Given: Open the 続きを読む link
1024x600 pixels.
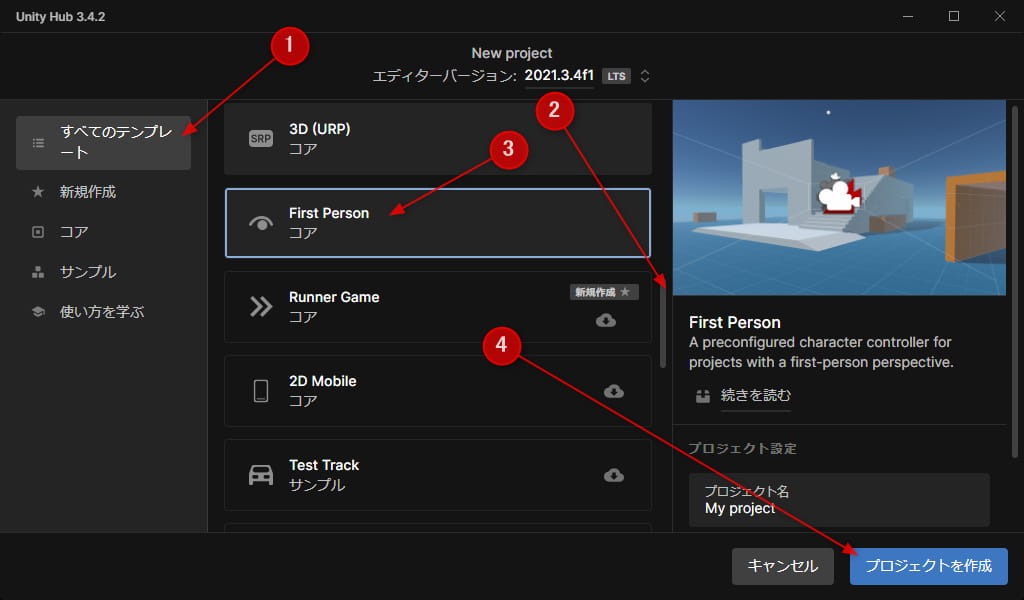Looking at the screenshot, I should click(x=755, y=395).
